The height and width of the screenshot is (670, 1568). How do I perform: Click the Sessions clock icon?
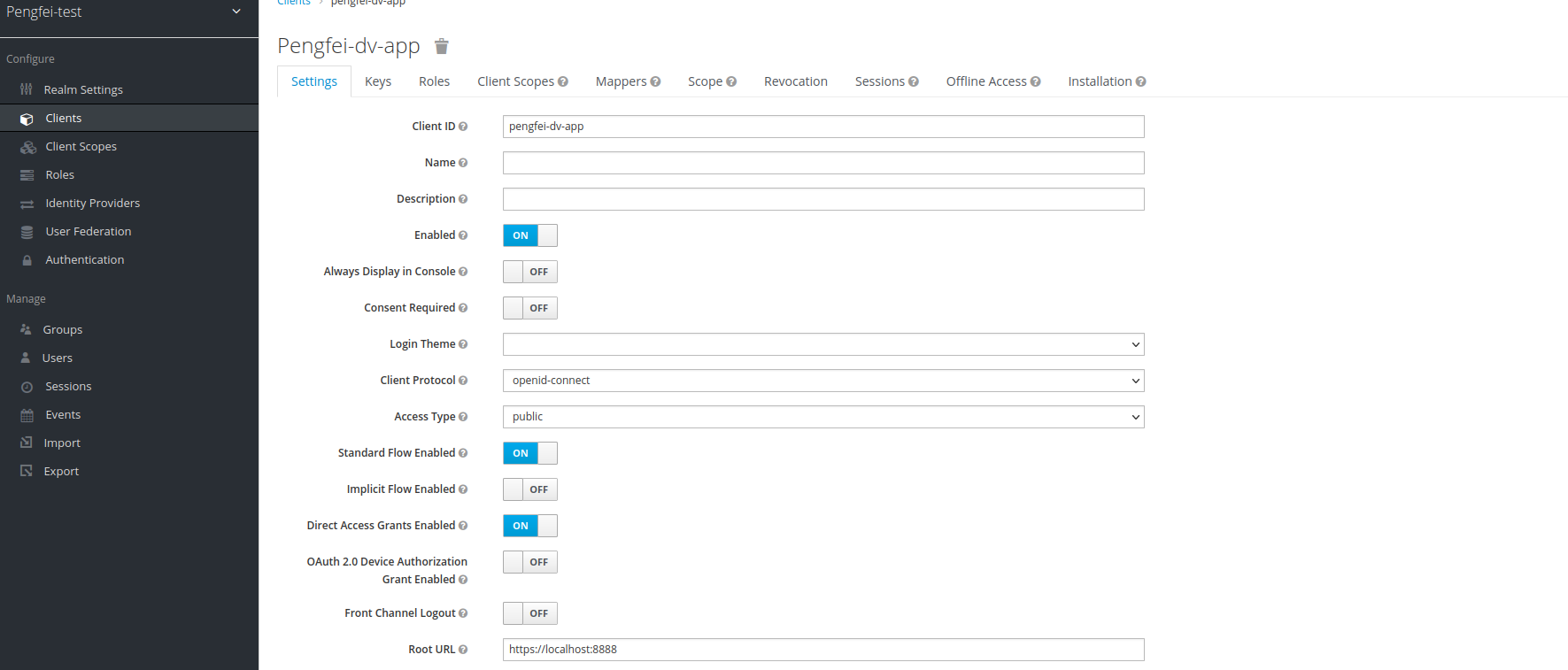pyautogui.click(x=27, y=387)
